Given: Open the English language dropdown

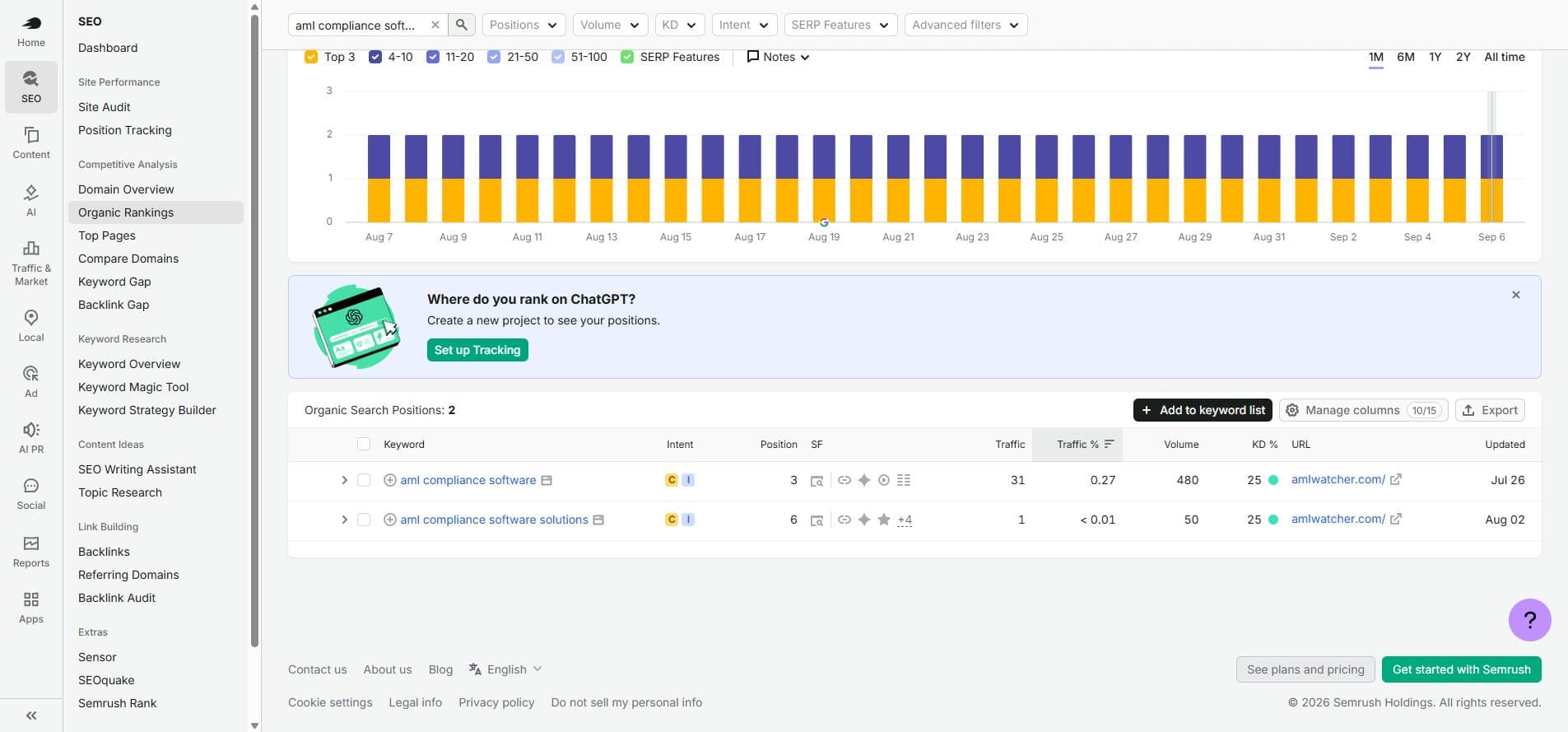Looking at the screenshot, I should [505, 669].
